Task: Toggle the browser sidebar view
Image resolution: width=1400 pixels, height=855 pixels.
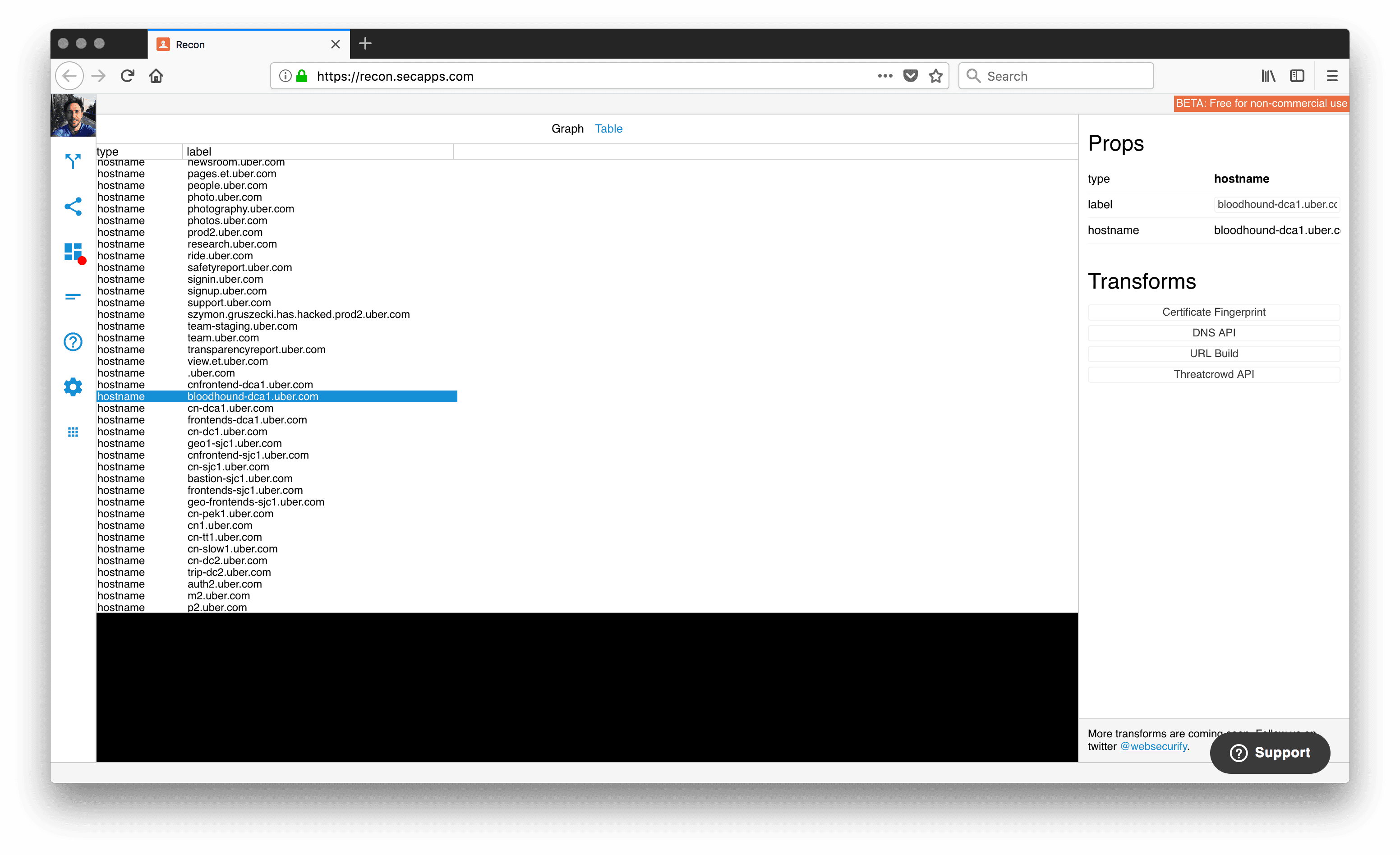Action: (x=1297, y=76)
